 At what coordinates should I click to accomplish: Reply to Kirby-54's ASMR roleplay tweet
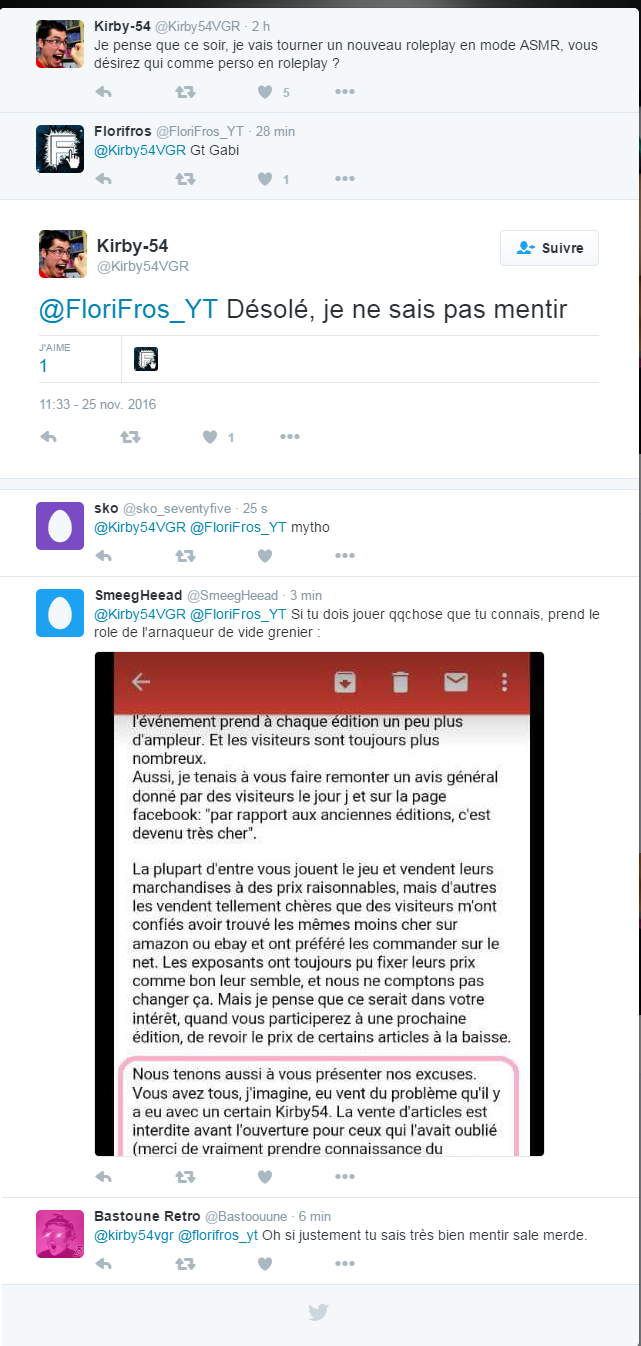click(x=103, y=92)
